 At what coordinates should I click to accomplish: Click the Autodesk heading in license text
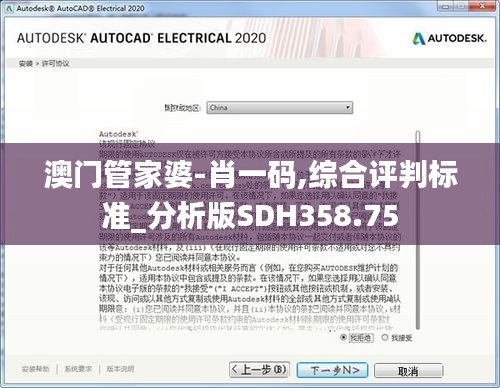pos(118,134)
